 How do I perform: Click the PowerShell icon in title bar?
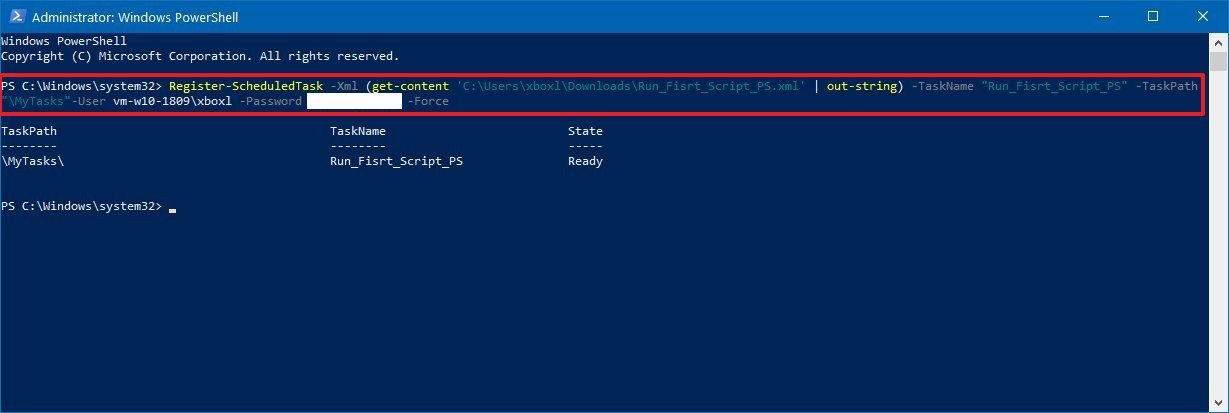click(16, 17)
